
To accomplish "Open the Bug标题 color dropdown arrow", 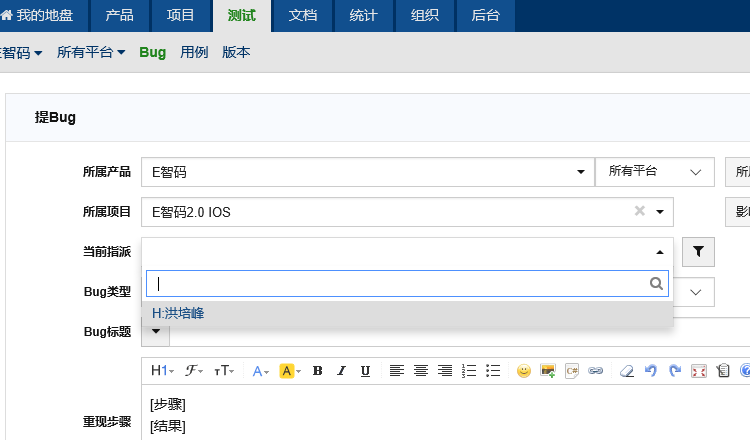I will 155,331.
